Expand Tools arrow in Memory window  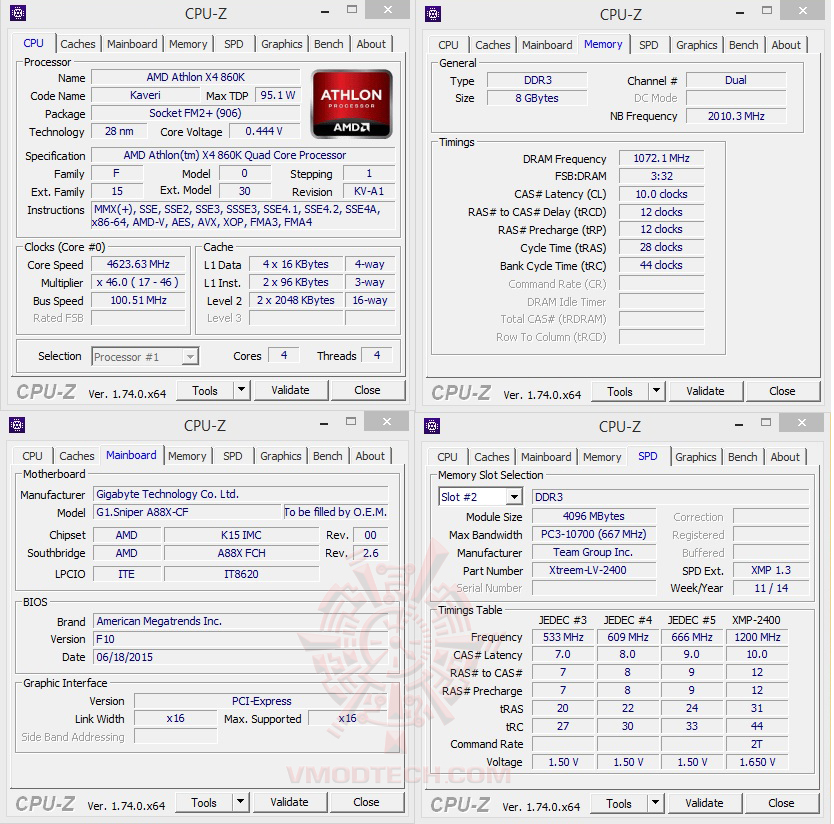[656, 391]
